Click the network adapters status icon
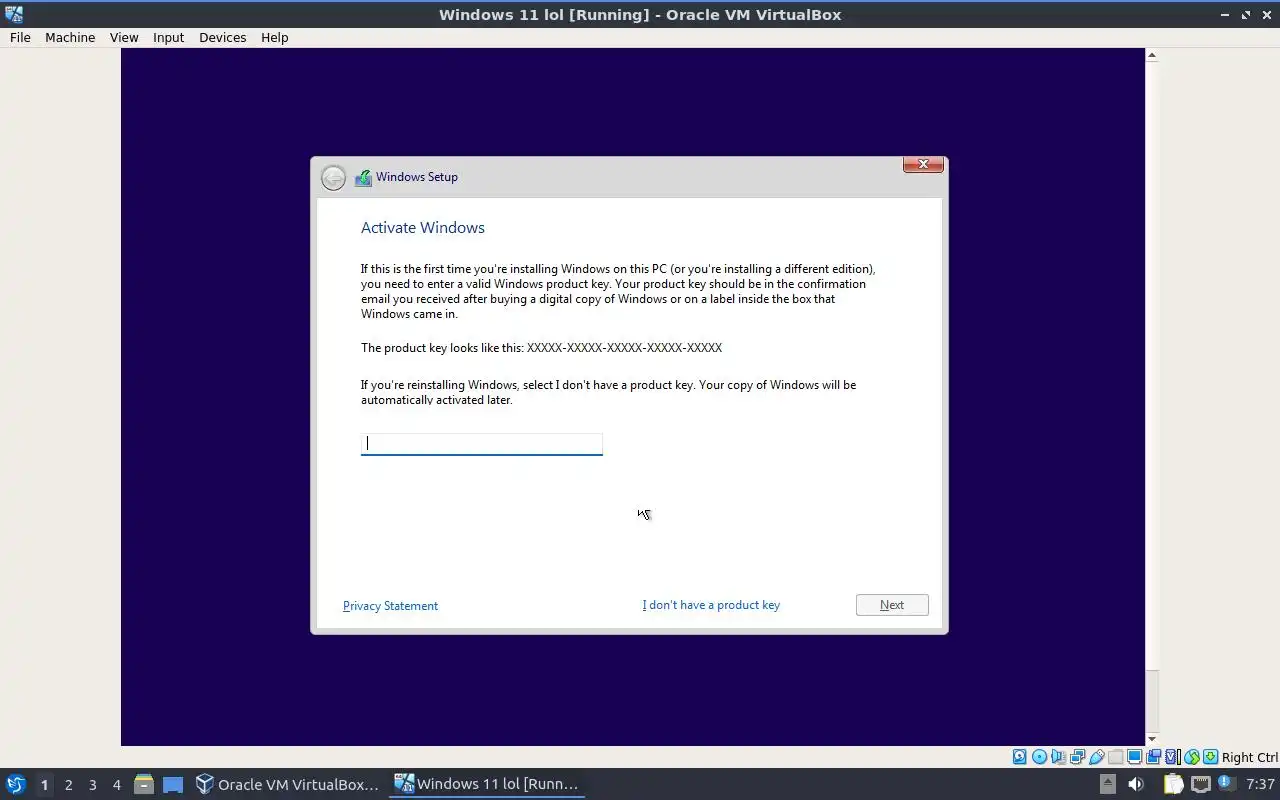 1077,757
